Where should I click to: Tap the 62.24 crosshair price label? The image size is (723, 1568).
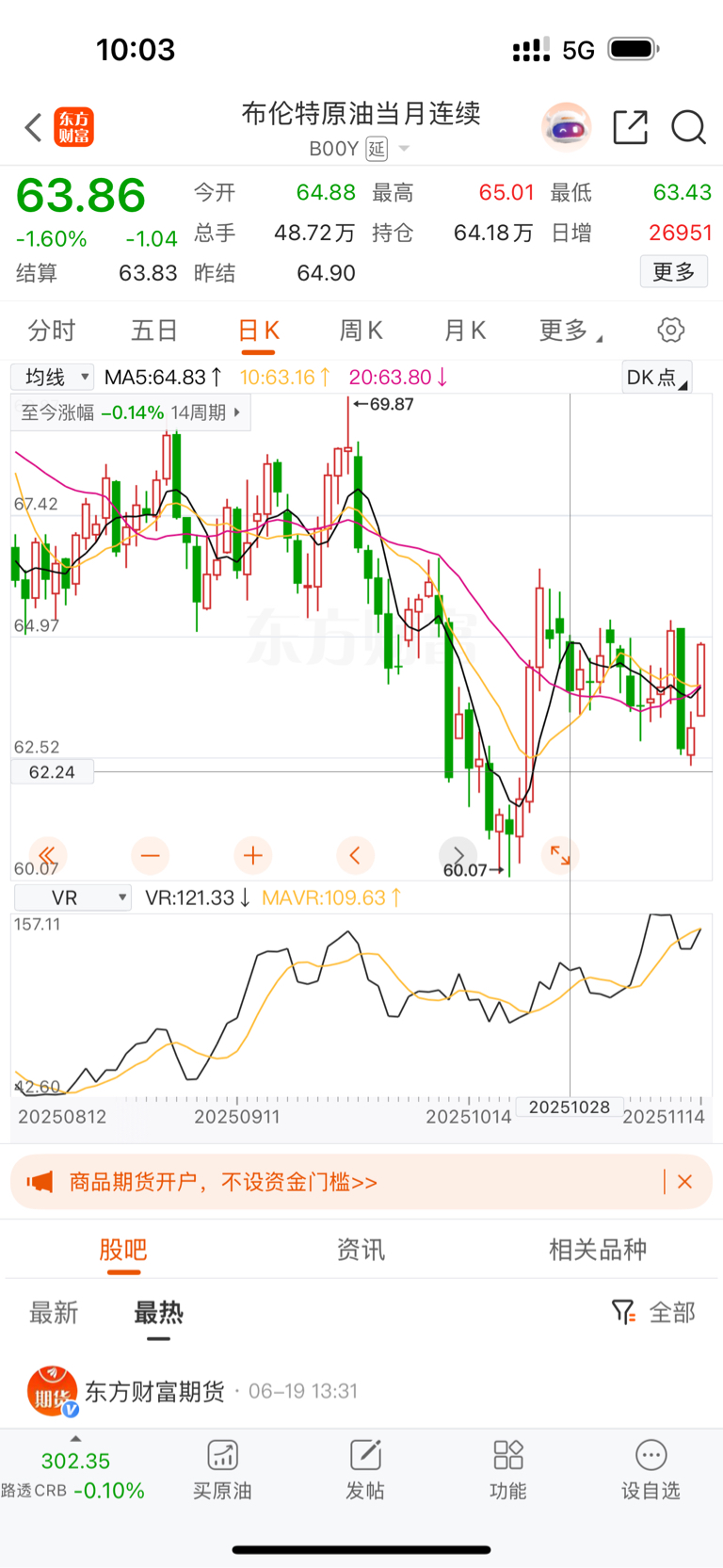(x=52, y=772)
